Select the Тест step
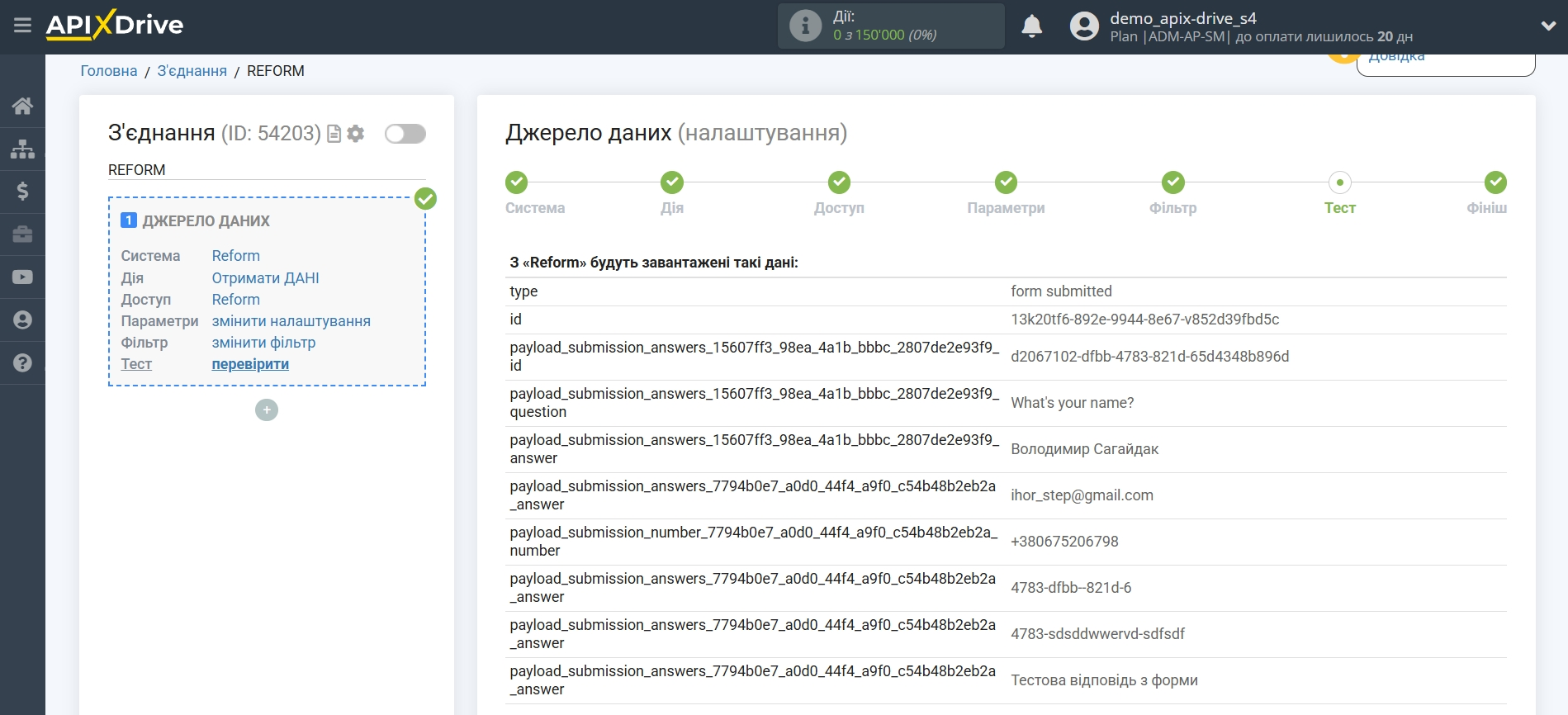Viewport: 1568px width, 715px height. (1340, 182)
